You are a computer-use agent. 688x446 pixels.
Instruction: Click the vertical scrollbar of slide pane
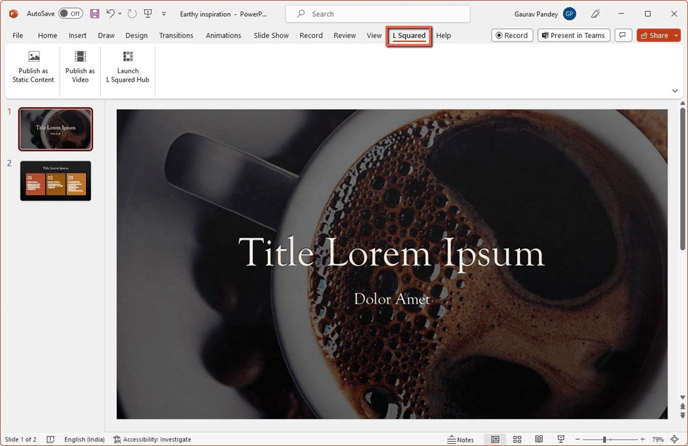pyautogui.click(x=682, y=179)
